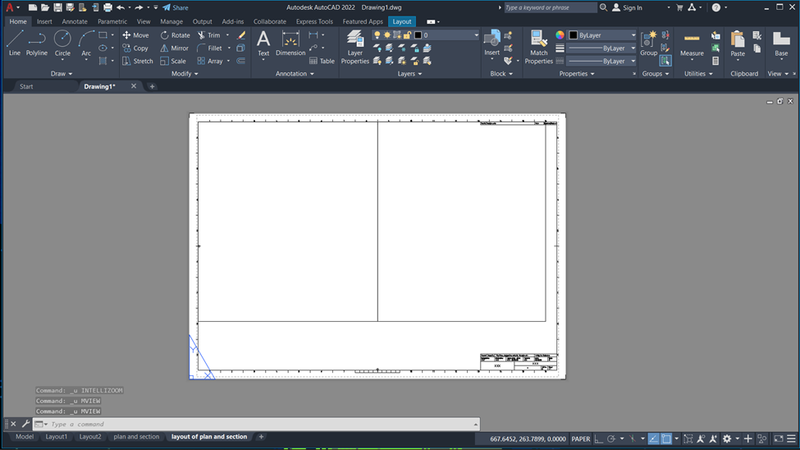The width and height of the screenshot is (800, 450).
Task: Activate the Trim tool
Action: (209, 35)
